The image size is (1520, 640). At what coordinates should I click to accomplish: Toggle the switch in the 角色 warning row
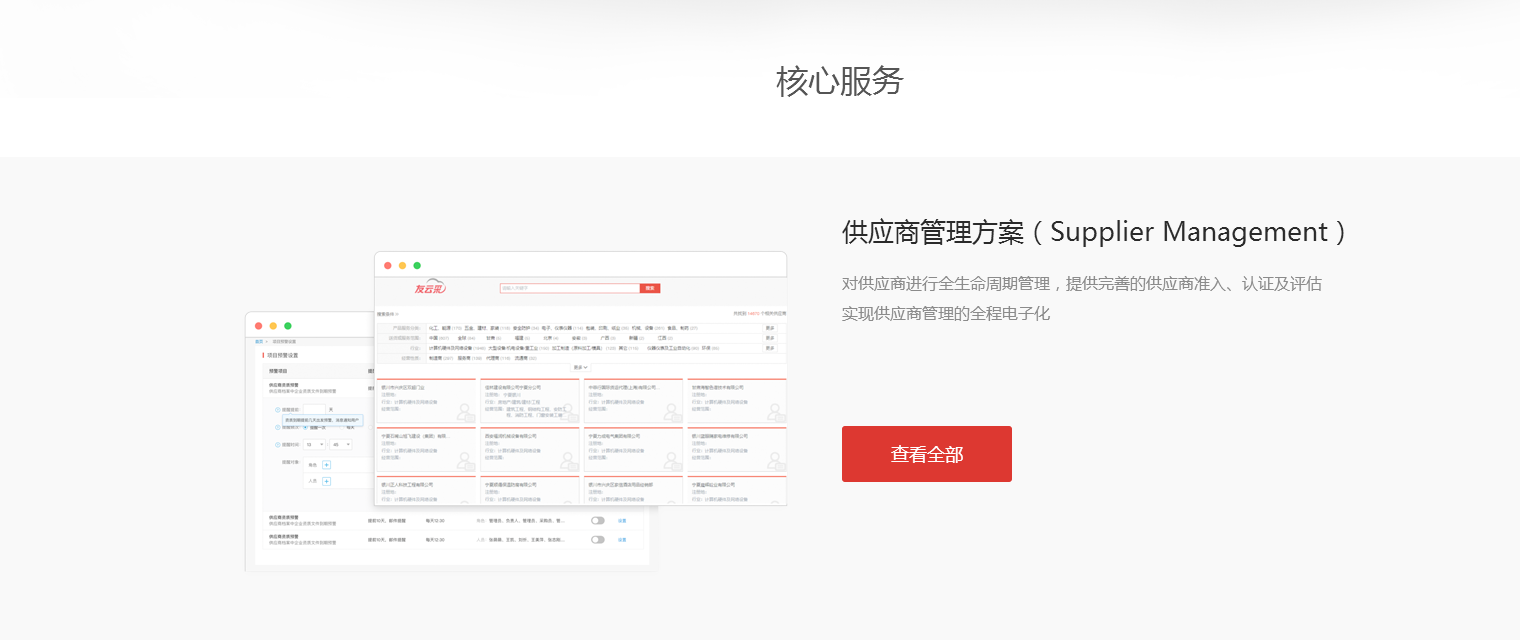tap(598, 520)
